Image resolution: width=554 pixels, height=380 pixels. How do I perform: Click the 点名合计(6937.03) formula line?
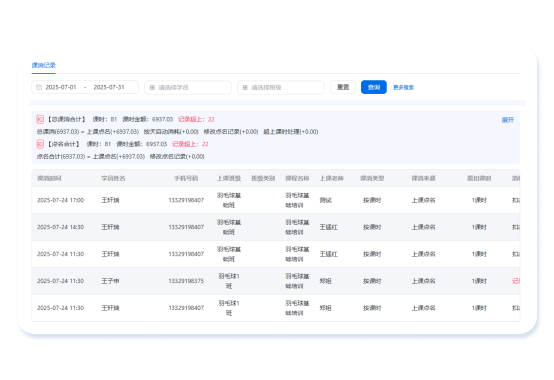point(120,156)
